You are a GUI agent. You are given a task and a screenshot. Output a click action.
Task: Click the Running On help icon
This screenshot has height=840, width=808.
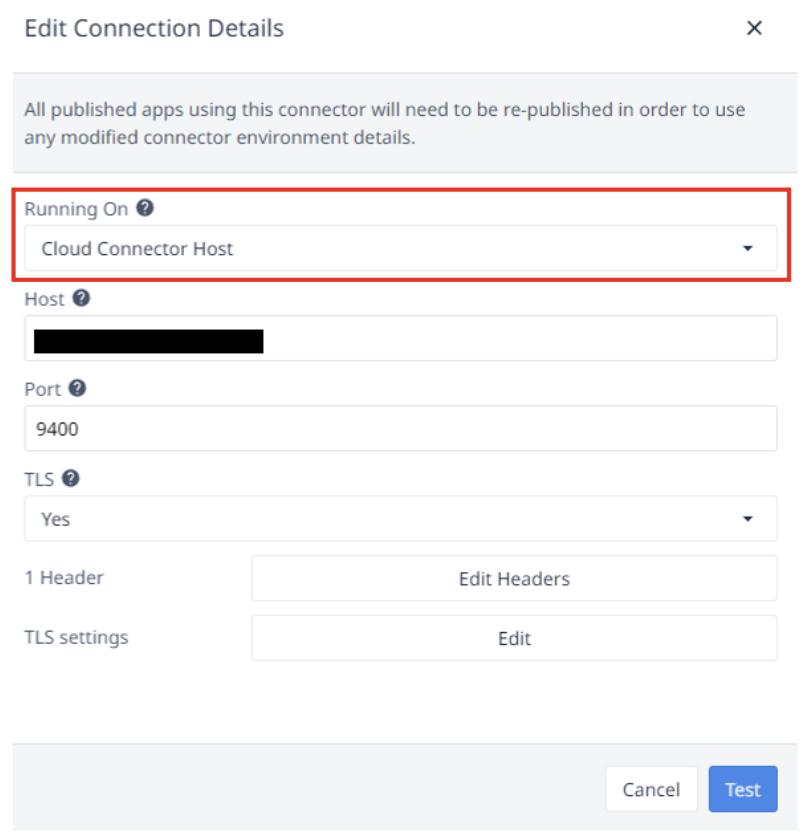pyautogui.click(x=146, y=209)
